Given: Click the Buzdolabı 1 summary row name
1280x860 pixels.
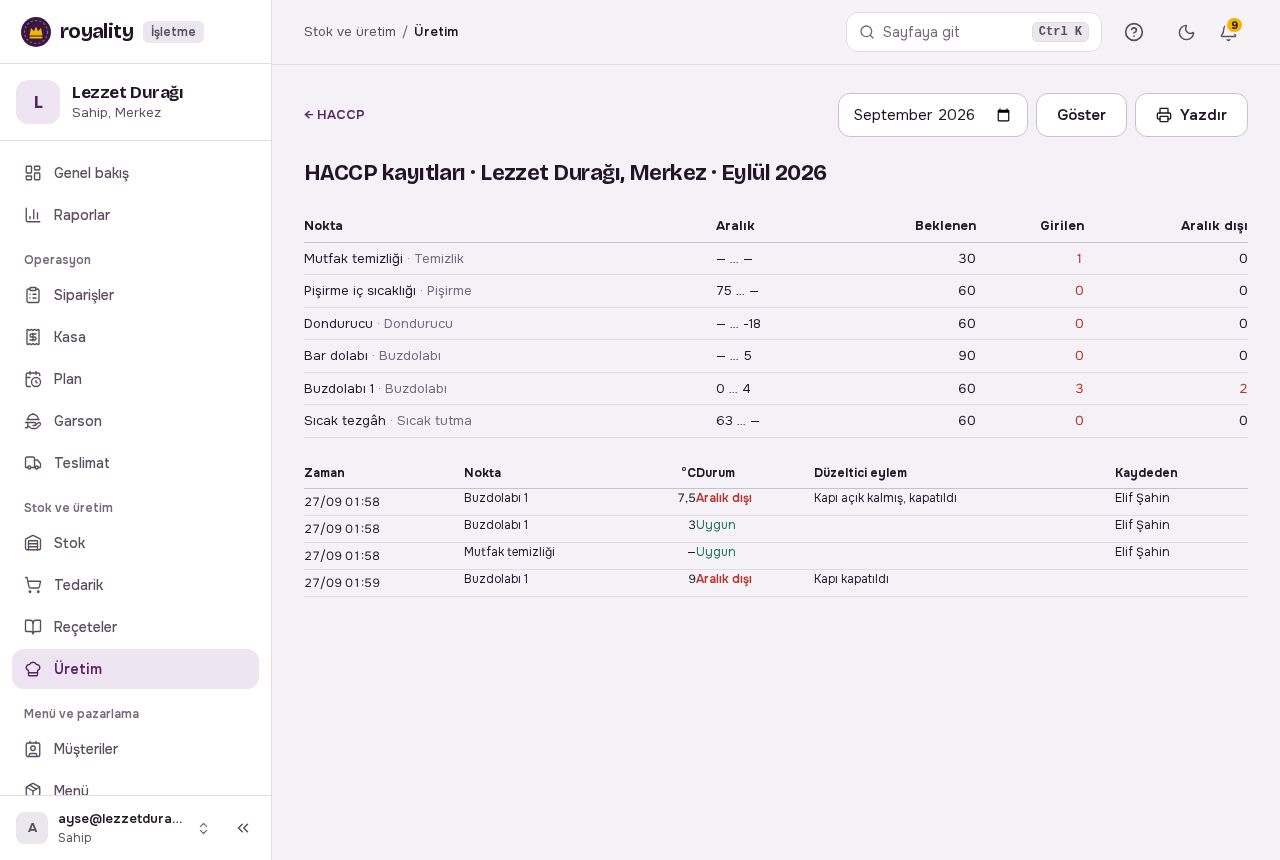Looking at the screenshot, I should [339, 389].
